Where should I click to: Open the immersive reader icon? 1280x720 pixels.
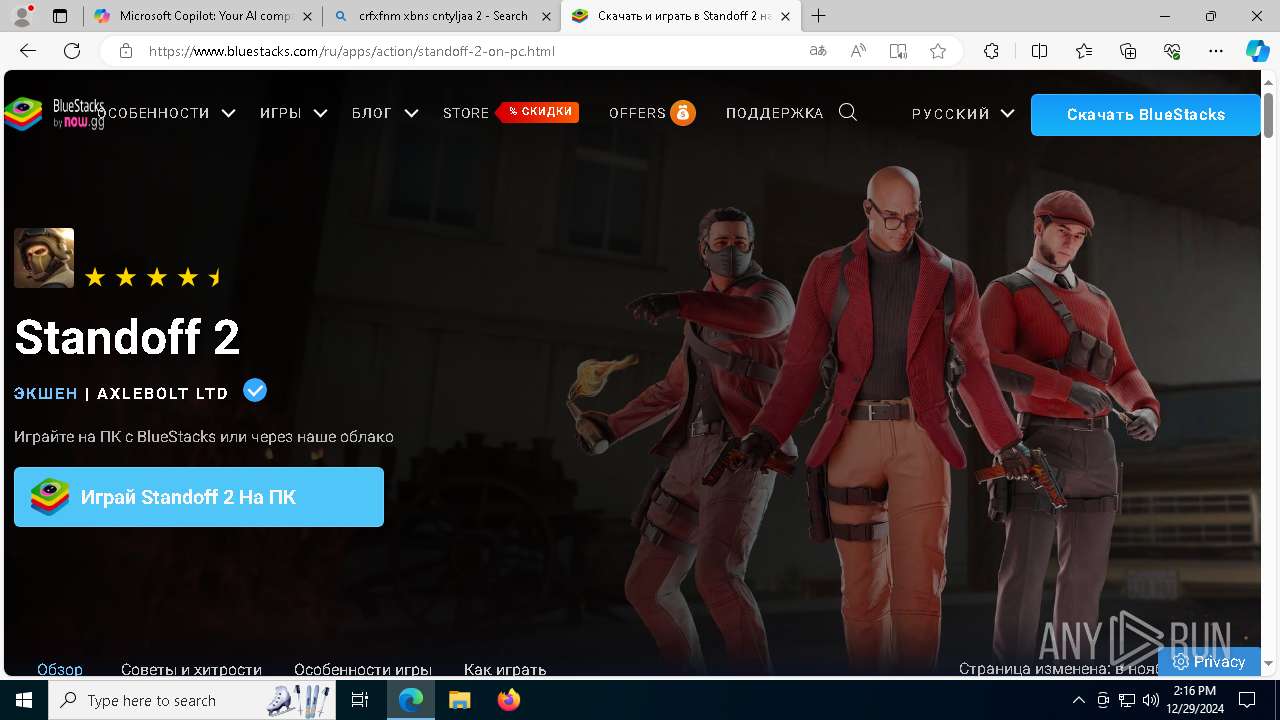click(x=898, y=51)
